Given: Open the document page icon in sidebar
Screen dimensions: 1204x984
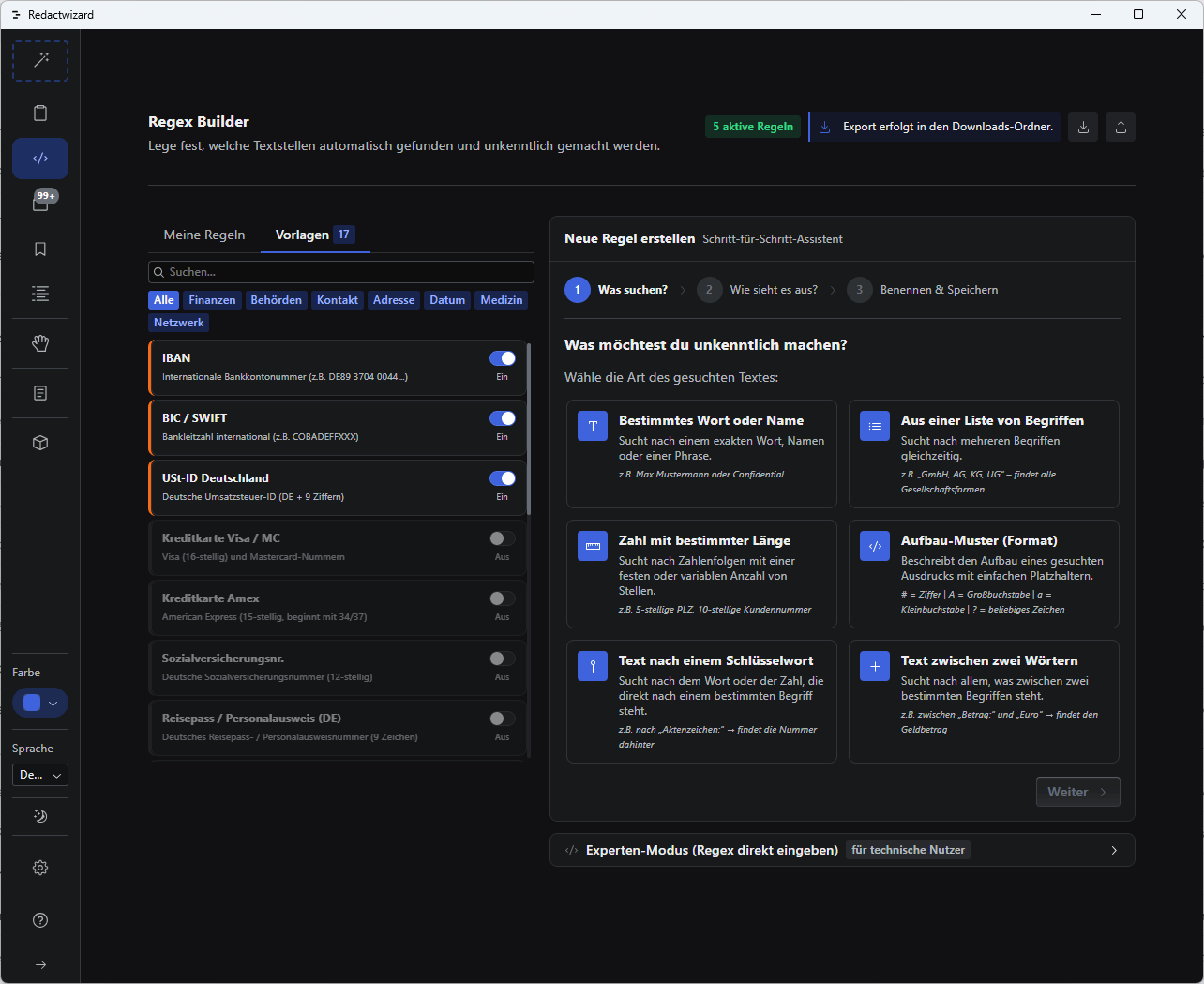Looking at the screenshot, I should point(40,393).
